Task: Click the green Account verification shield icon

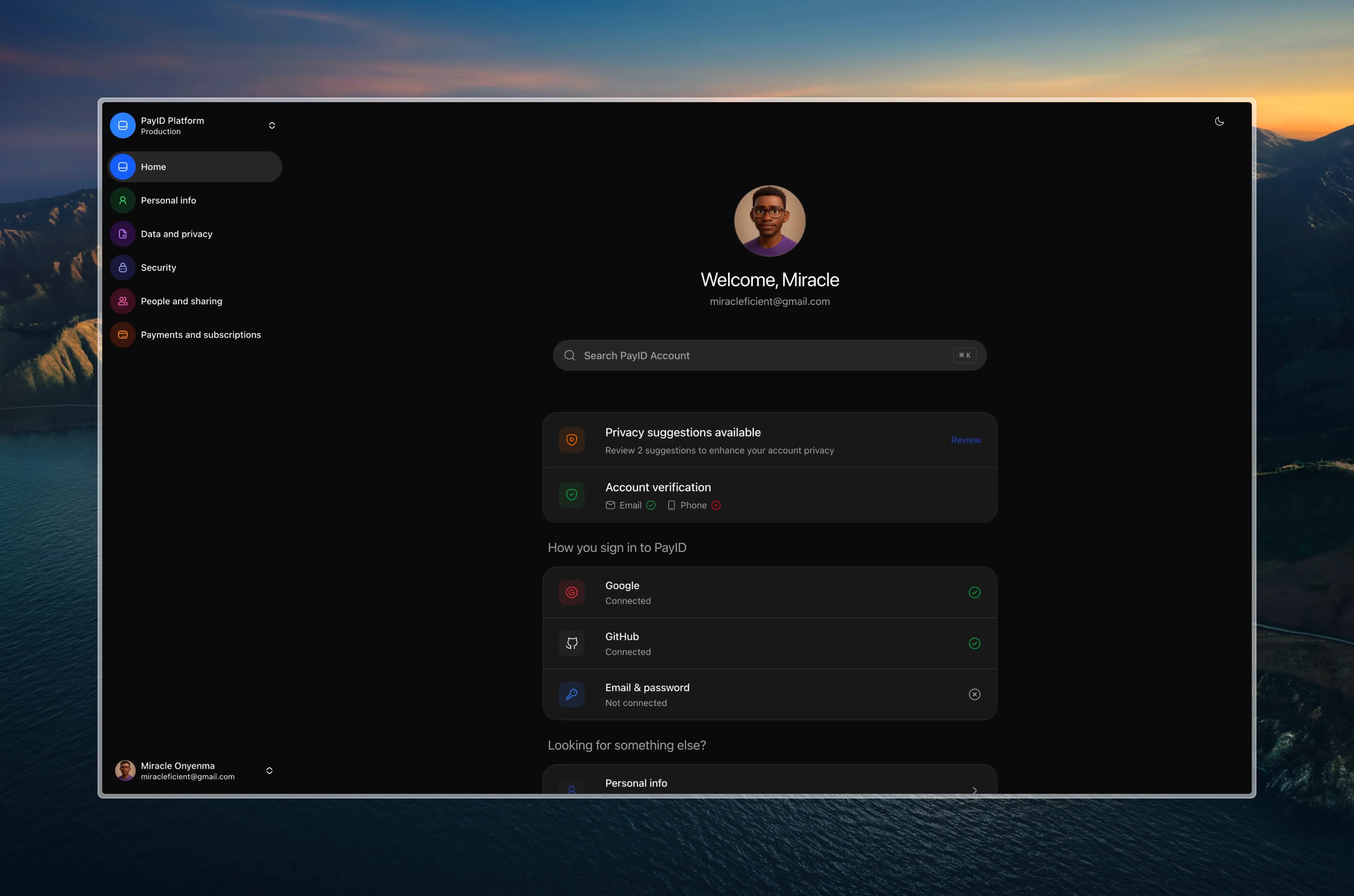Action: coord(572,495)
